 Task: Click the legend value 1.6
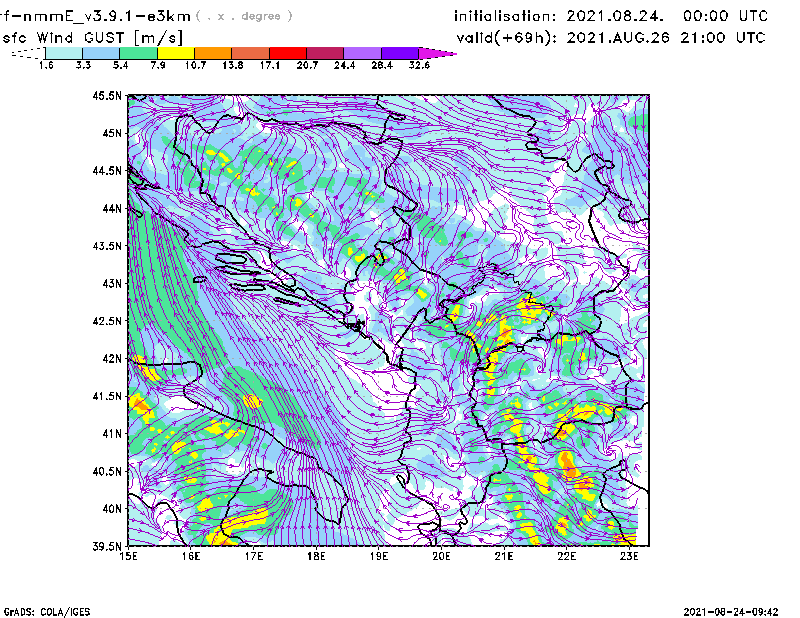click(46, 65)
